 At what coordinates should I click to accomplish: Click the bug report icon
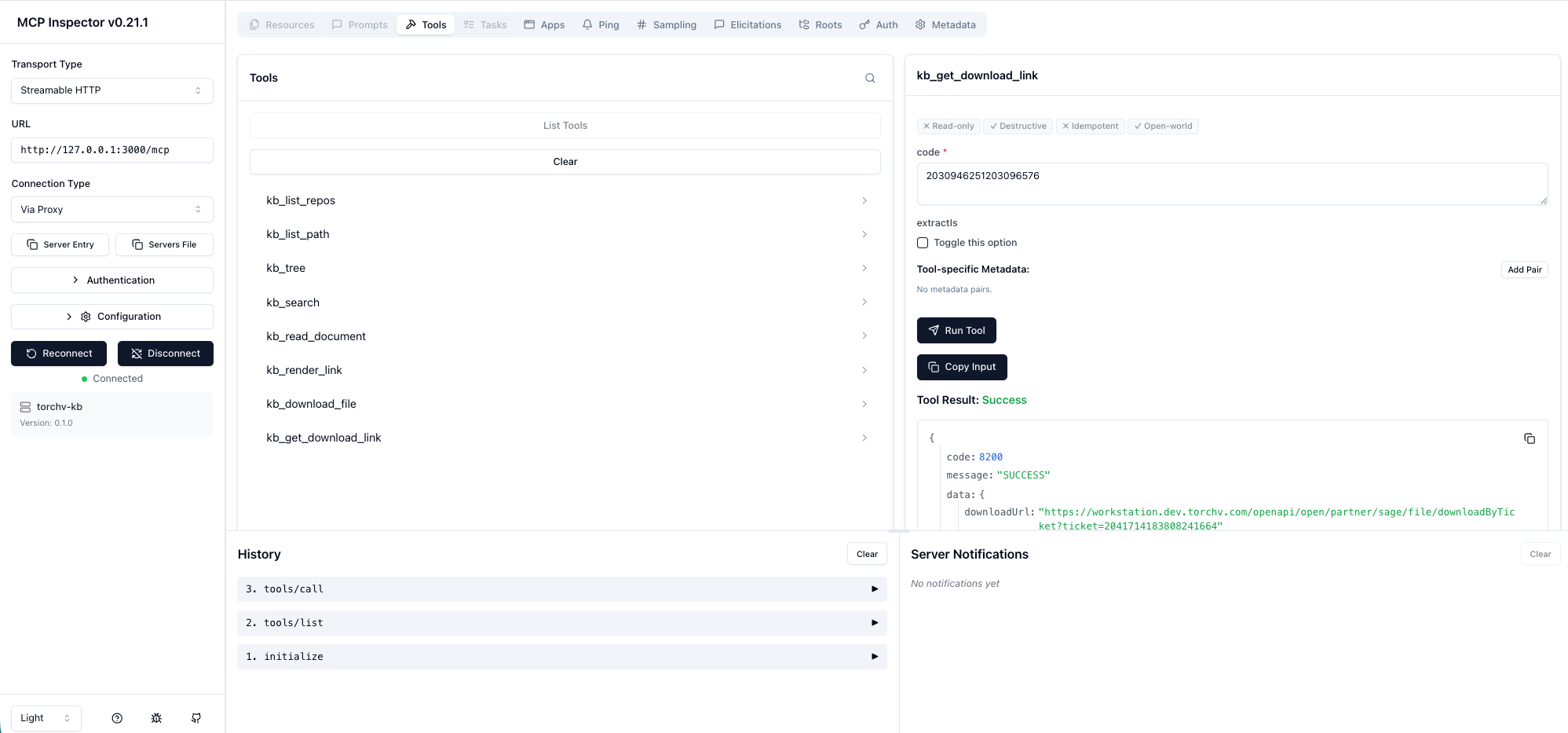click(156, 718)
